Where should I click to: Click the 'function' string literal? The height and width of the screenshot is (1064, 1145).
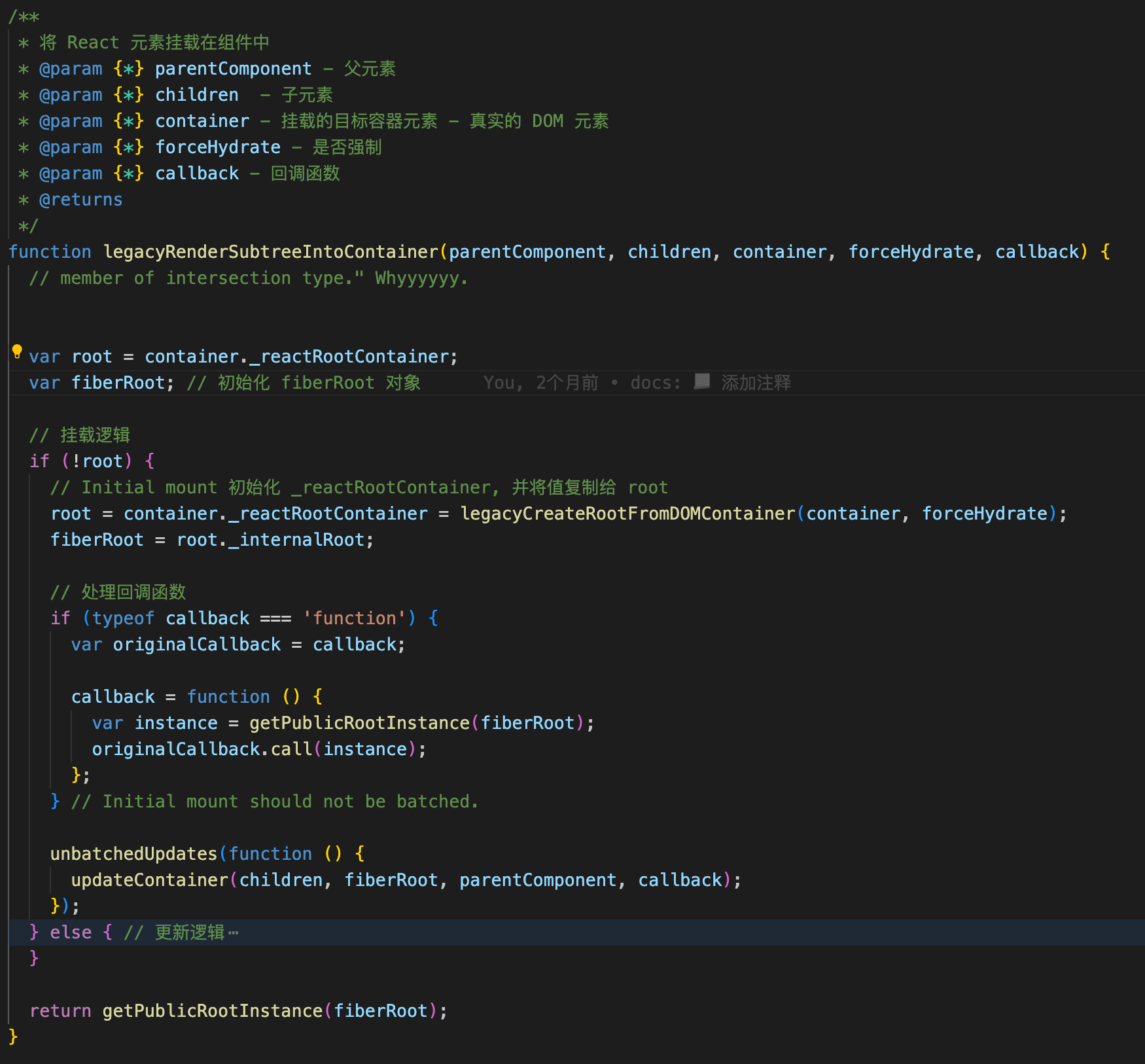[x=355, y=618]
